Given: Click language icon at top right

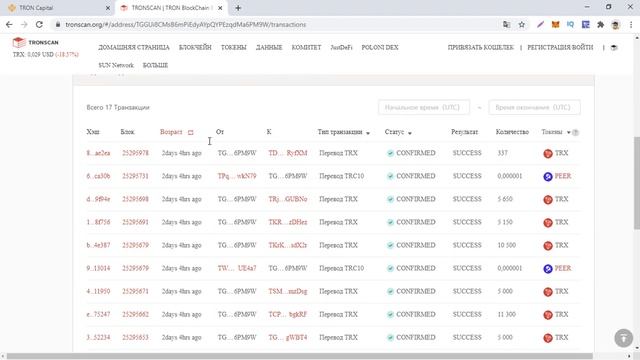Looking at the screenshot, I should tap(614, 47).
